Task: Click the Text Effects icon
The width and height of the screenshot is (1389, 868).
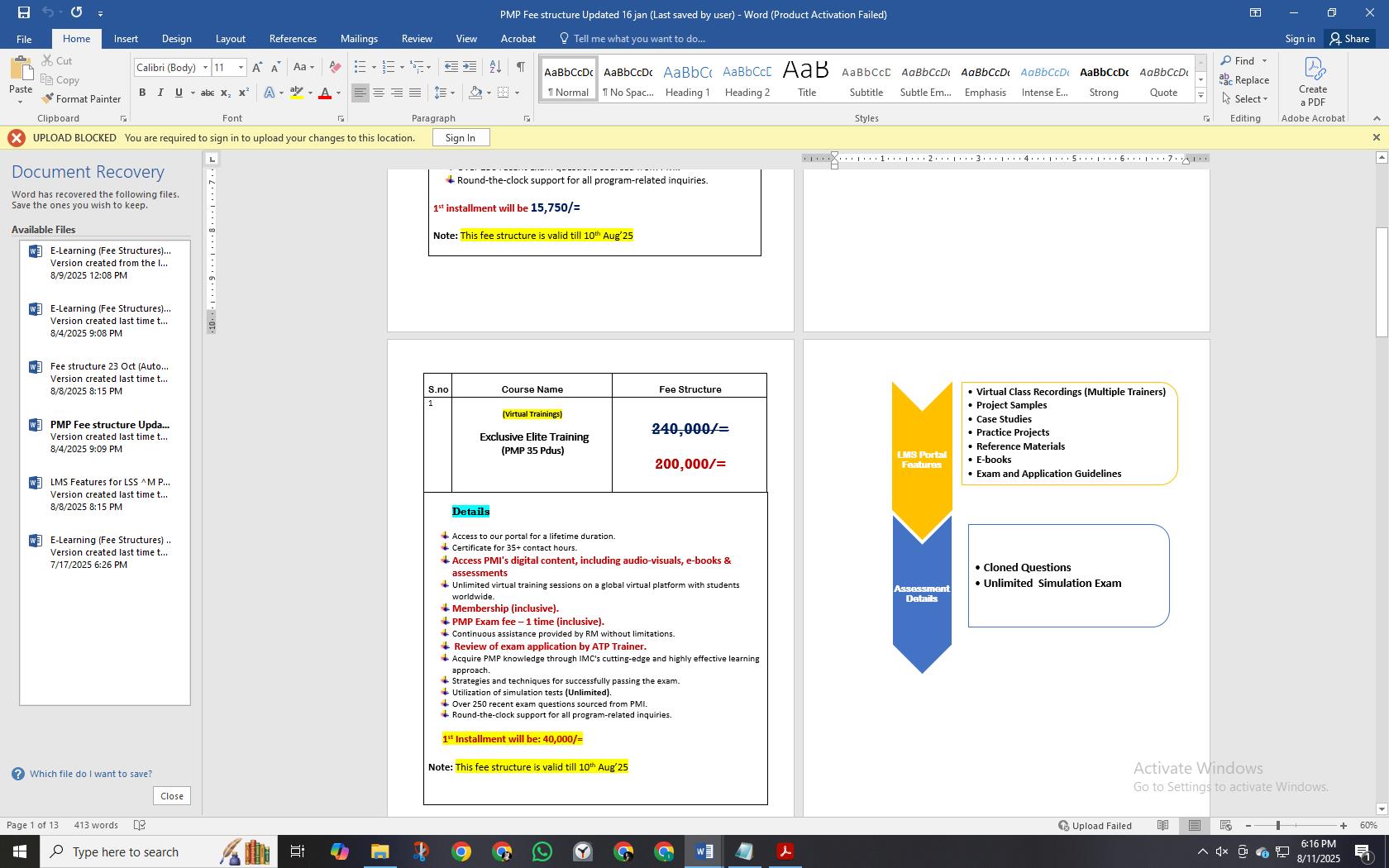Action: [x=270, y=93]
